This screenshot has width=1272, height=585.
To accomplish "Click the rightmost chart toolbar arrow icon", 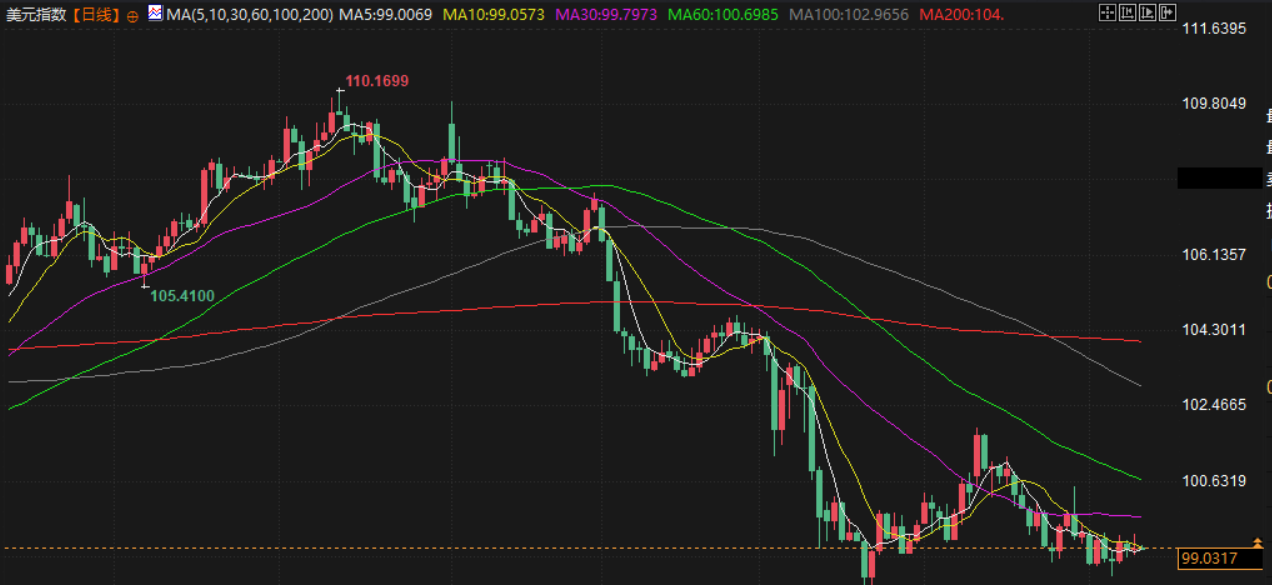I will pos(1167,13).
